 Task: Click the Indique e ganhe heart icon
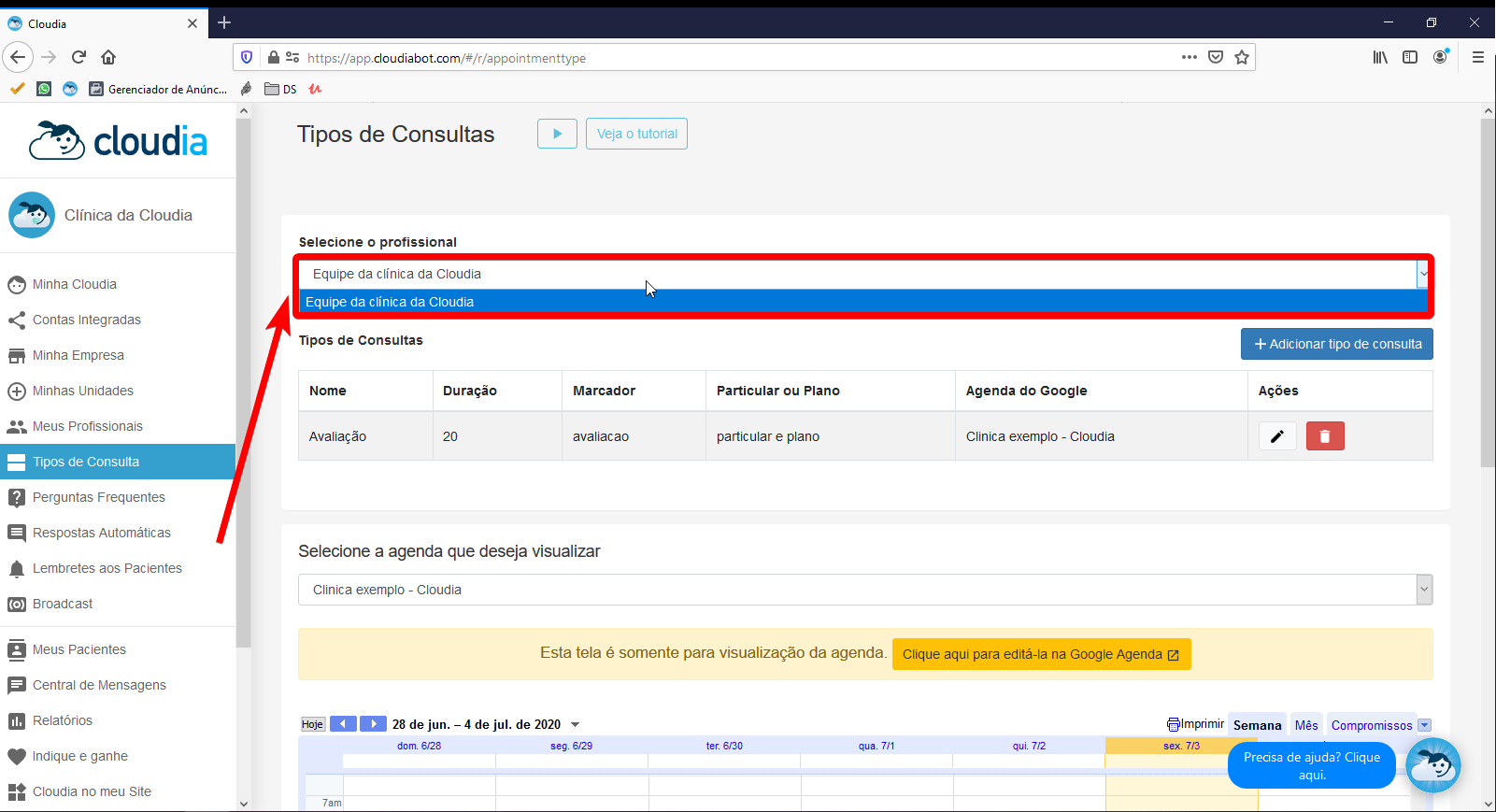click(x=17, y=756)
